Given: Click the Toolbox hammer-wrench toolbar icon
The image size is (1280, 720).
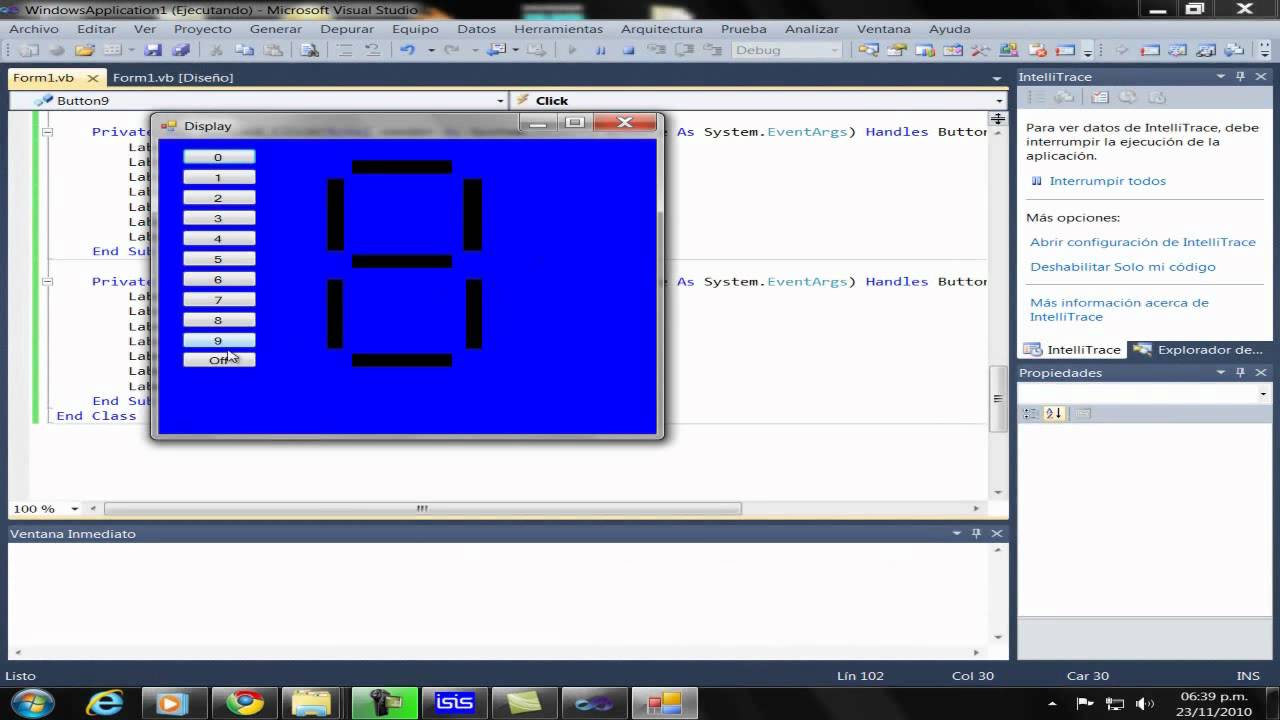Looking at the screenshot, I should pos(980,50).
